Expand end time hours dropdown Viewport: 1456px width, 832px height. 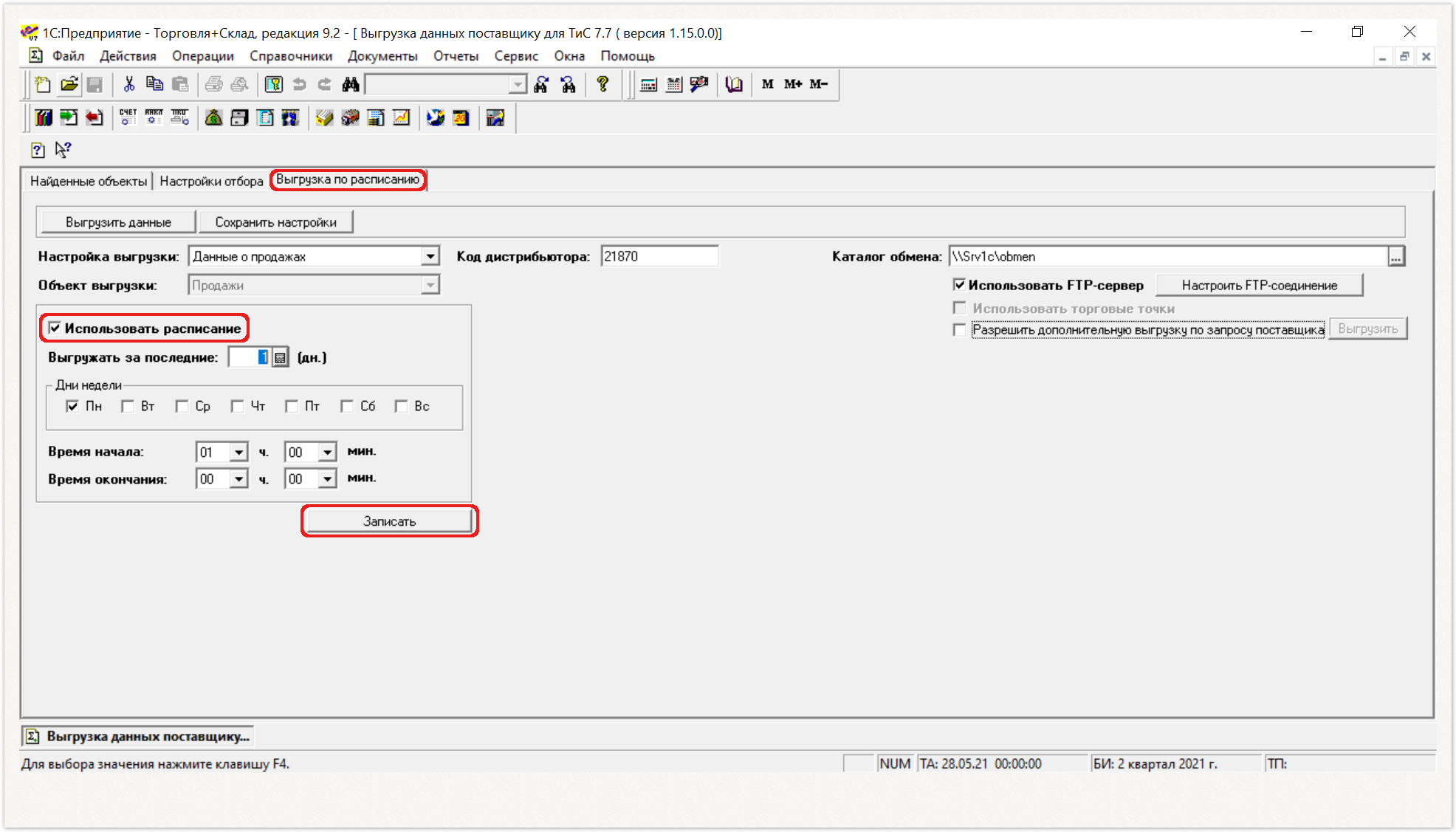coord(238,479)
